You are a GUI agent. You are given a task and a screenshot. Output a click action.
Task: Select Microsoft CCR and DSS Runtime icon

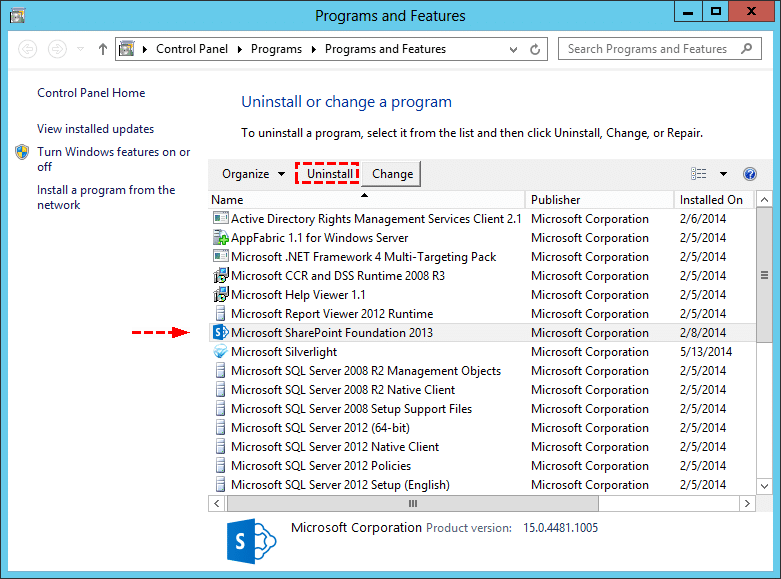pos(221,276)
